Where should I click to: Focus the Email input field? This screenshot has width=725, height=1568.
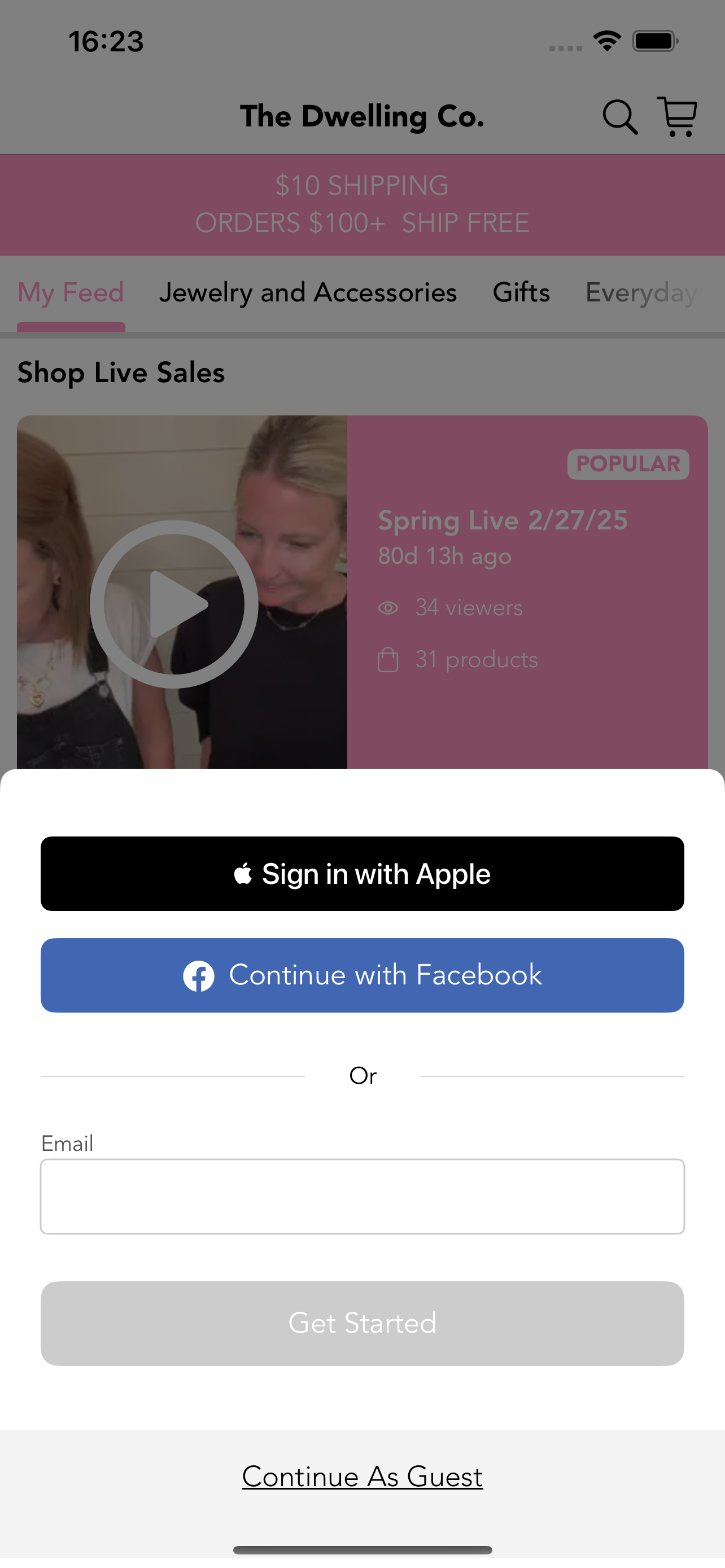click(362, 1195)
